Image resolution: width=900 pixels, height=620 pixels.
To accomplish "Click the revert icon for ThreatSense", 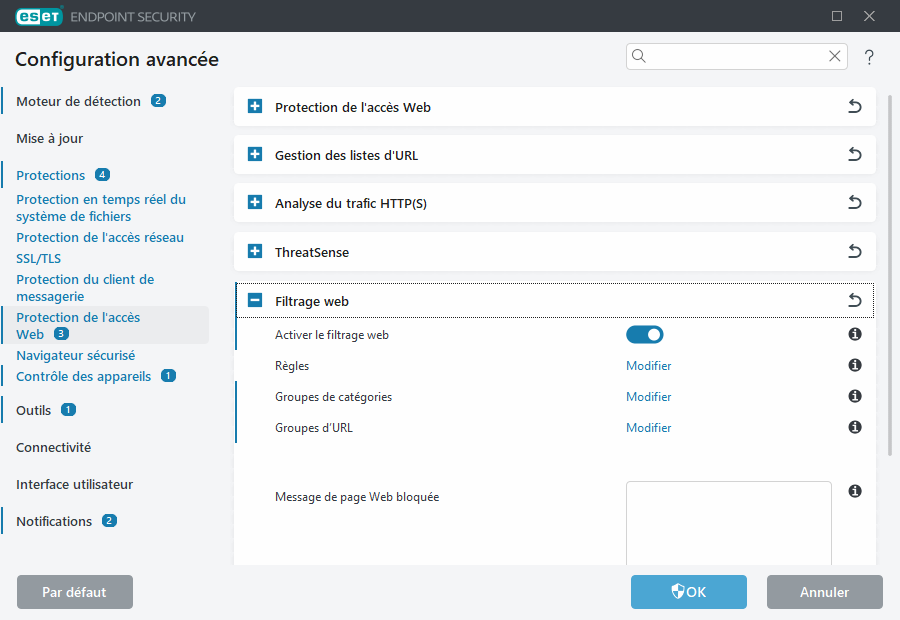I will [x=855, y=251].
